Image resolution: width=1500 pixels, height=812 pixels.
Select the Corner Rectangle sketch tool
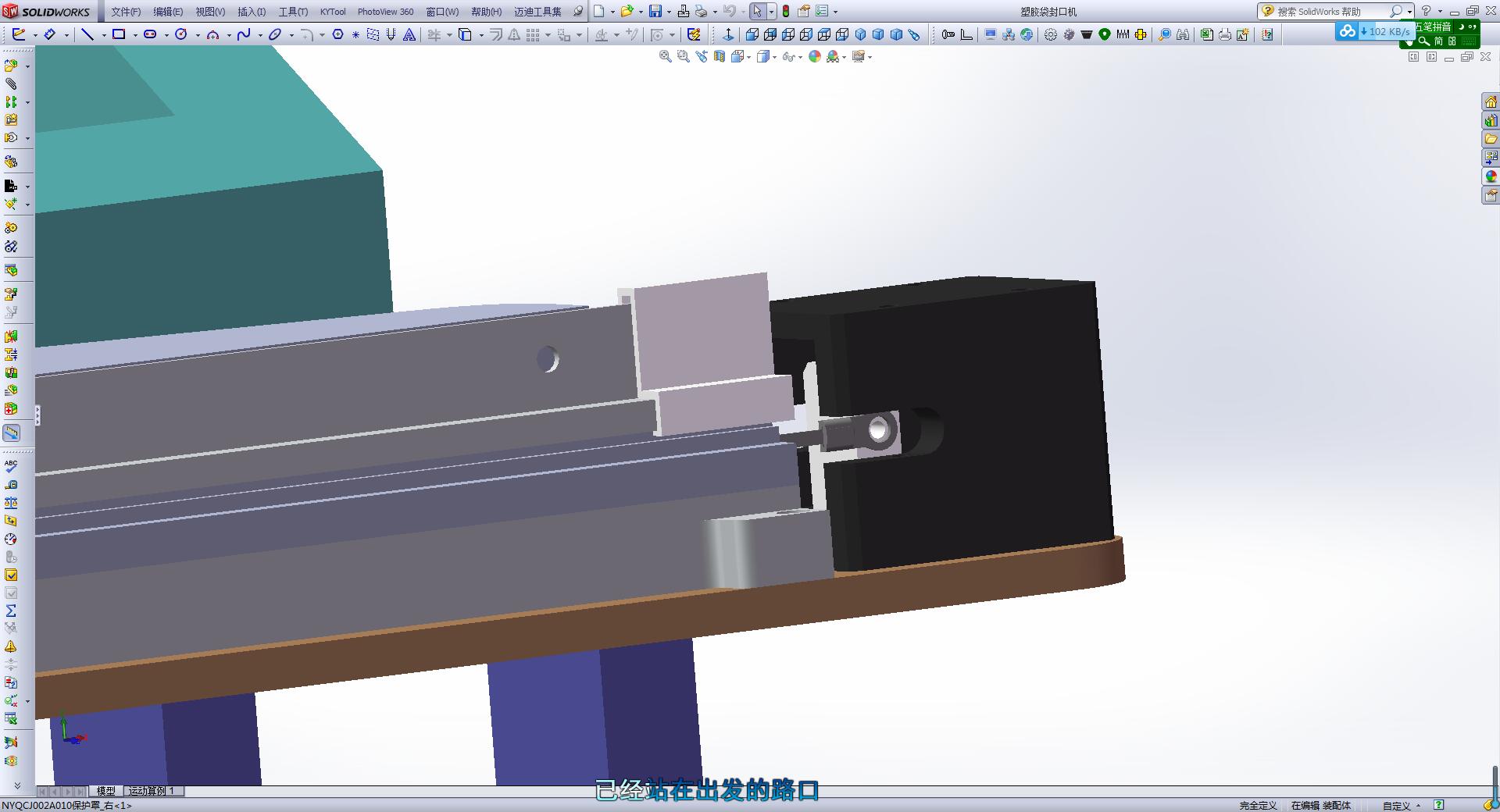click(119, 34)
